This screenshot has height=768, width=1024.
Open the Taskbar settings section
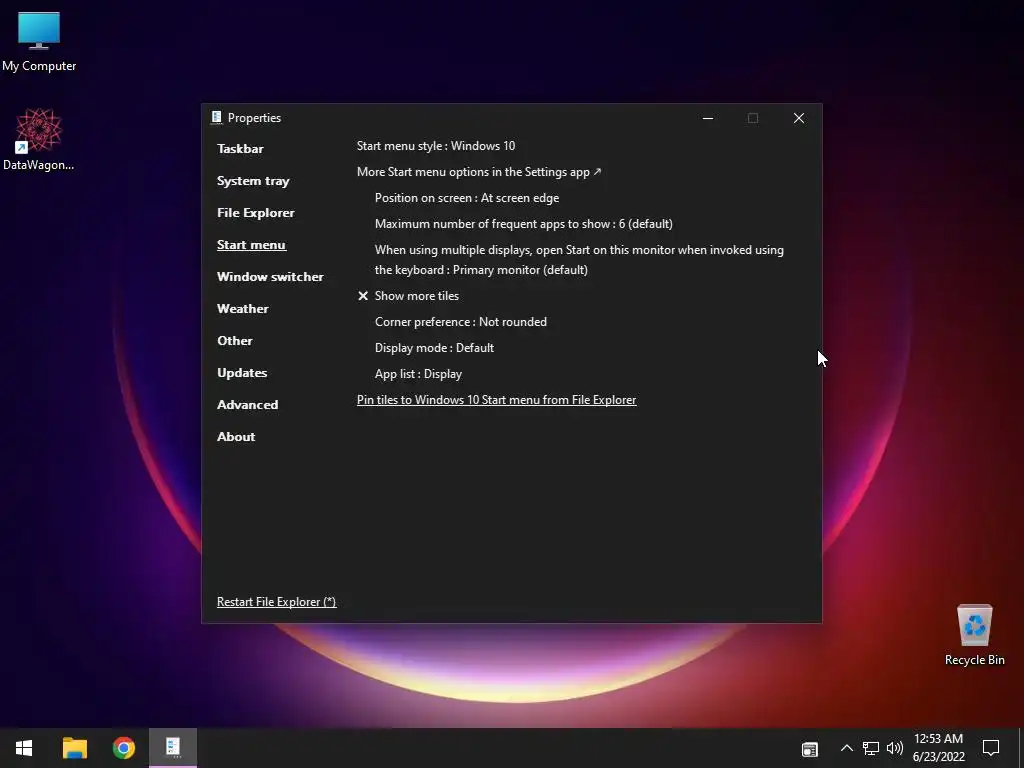[x=240, y=149]
